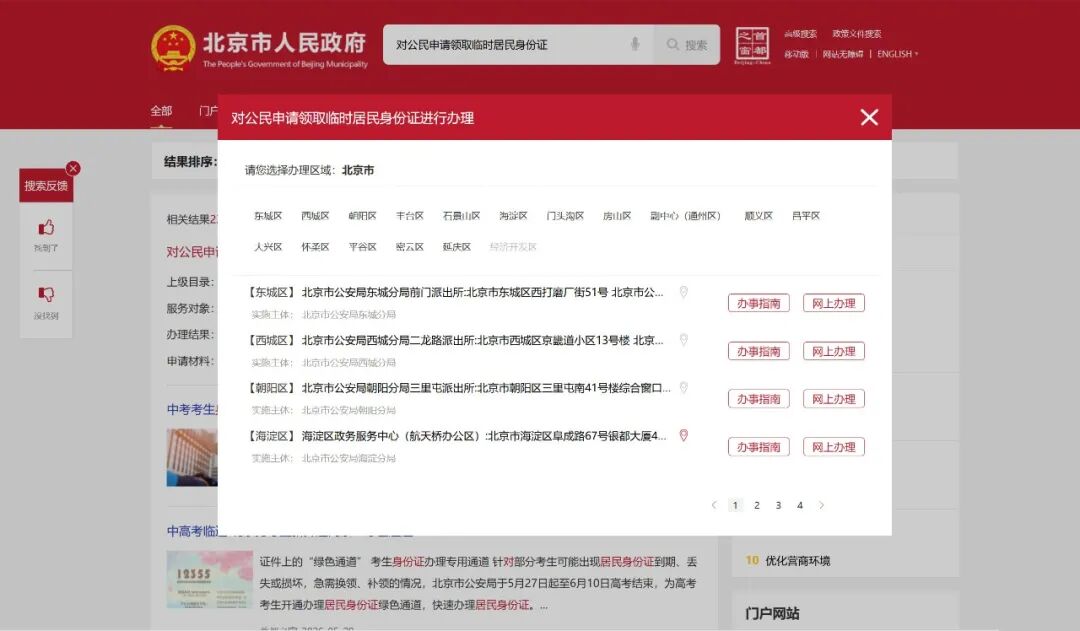This screenshot has height=631, width=1080.
Task: Select 海淀区 district filter
Action: (x=513, y=216)
